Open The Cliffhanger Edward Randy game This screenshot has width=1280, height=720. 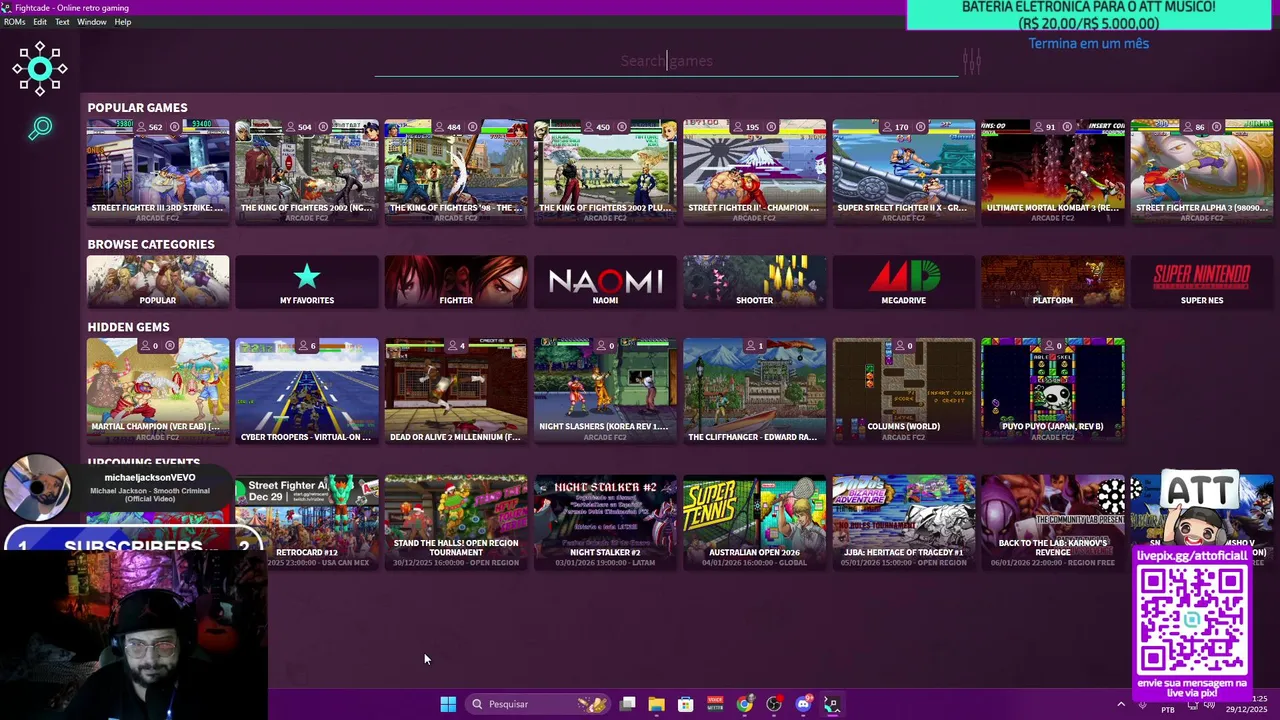(754, 390)
